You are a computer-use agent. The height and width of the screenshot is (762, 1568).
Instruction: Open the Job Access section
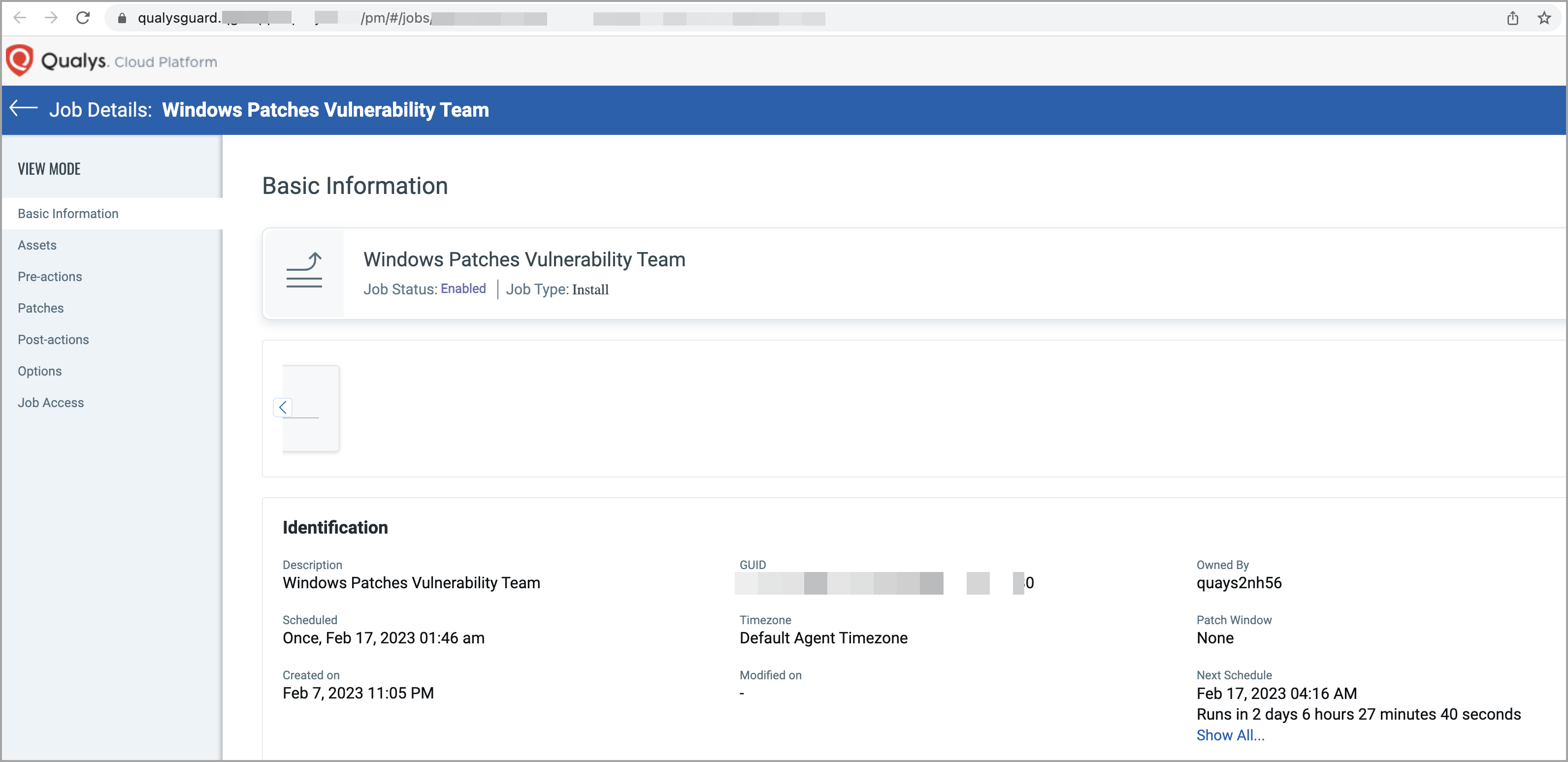[x=51, y=402]
